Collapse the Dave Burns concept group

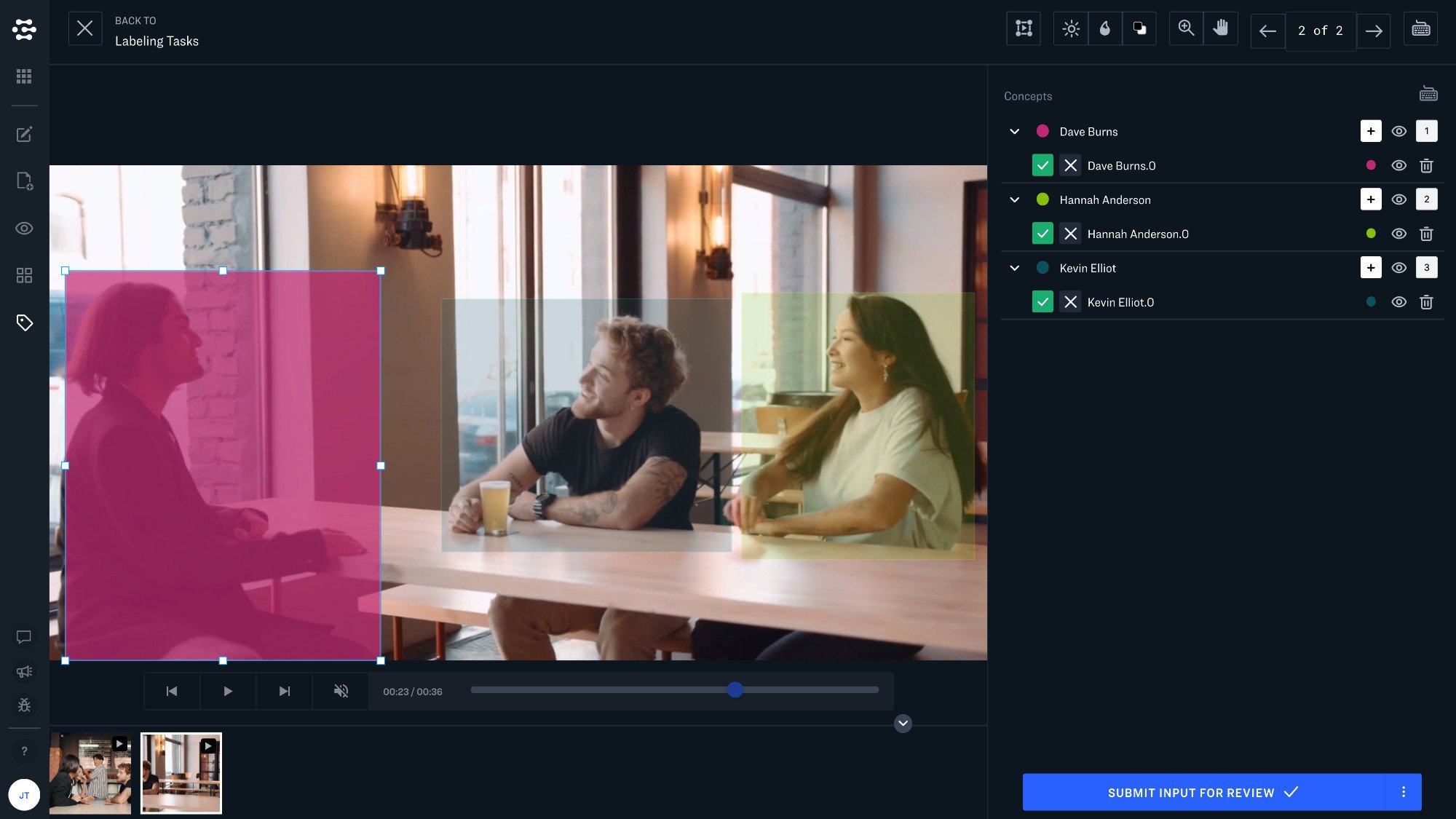click(1014, 132)
